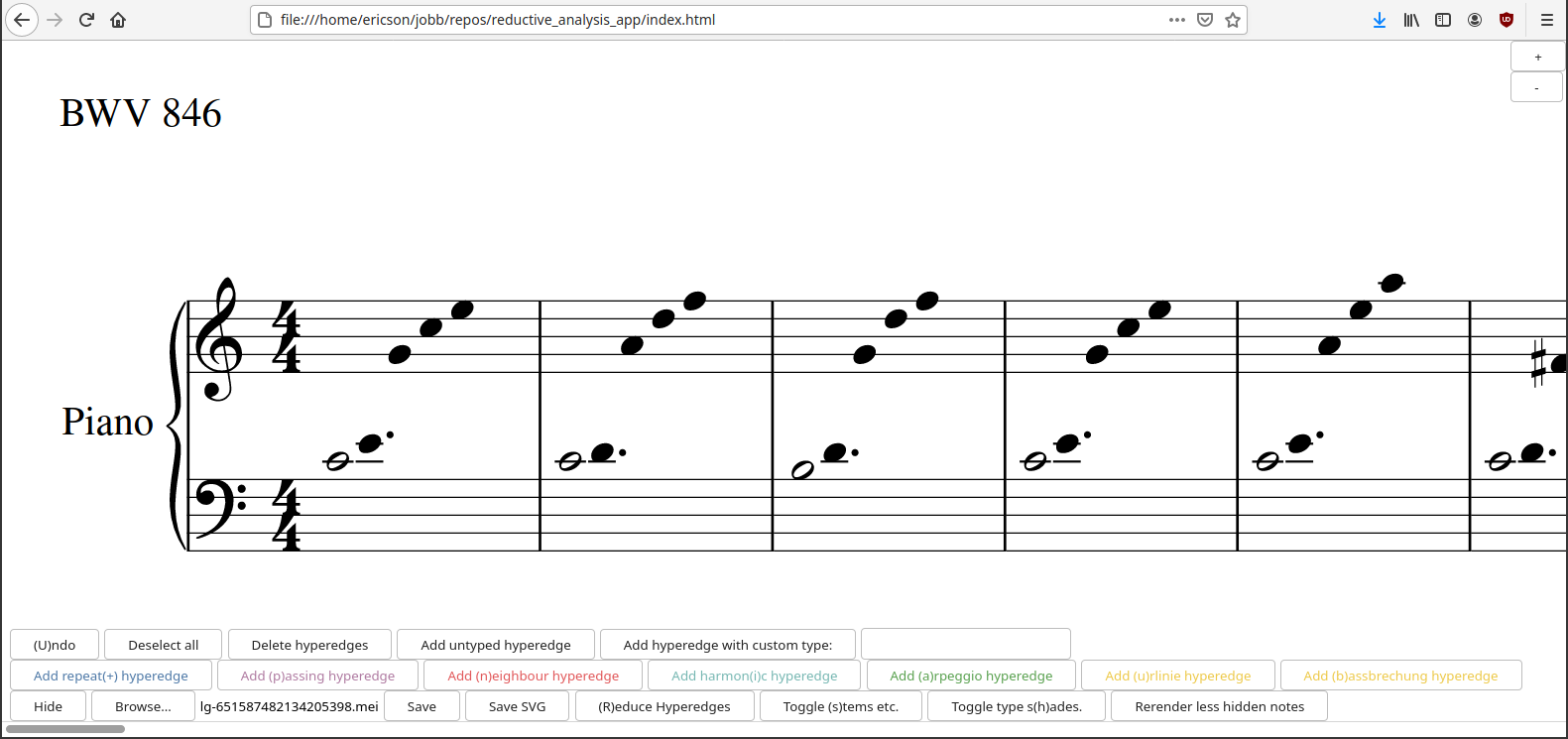Open the Firefox account icon
Viewport: 1568px width, 739px height.
click(x=1475, y=20)
